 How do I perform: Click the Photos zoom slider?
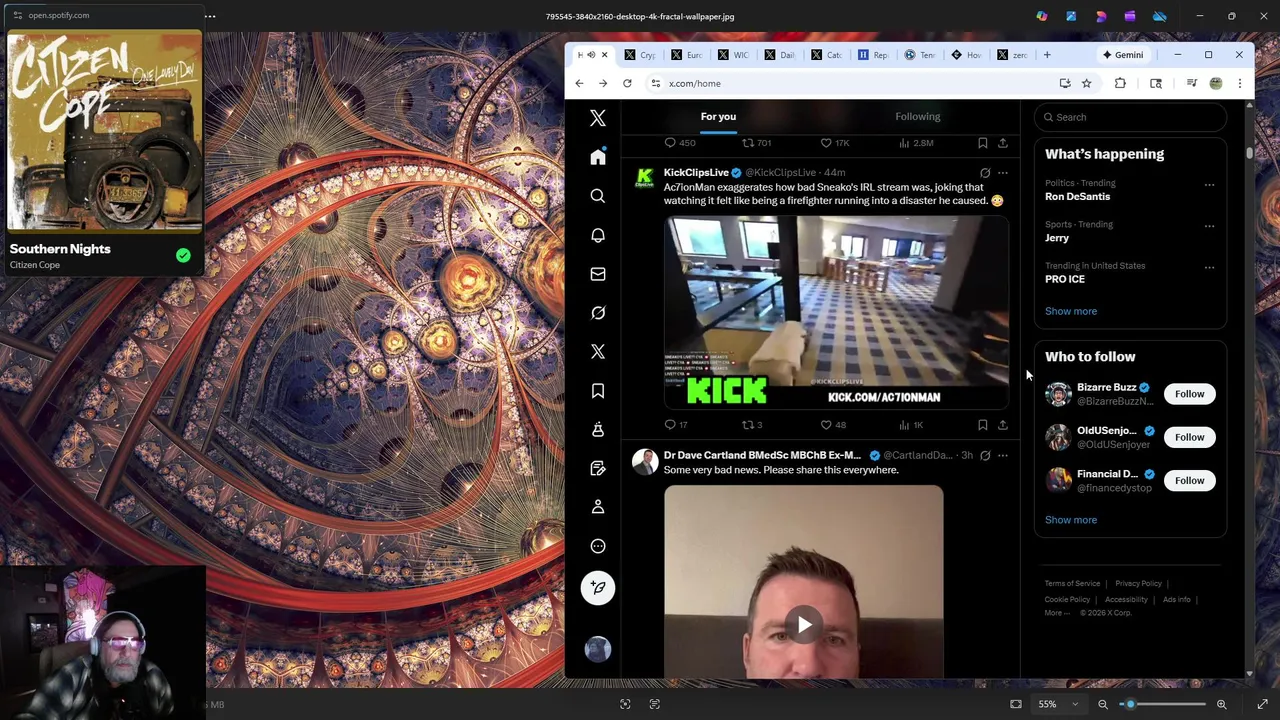[1163, 704]
